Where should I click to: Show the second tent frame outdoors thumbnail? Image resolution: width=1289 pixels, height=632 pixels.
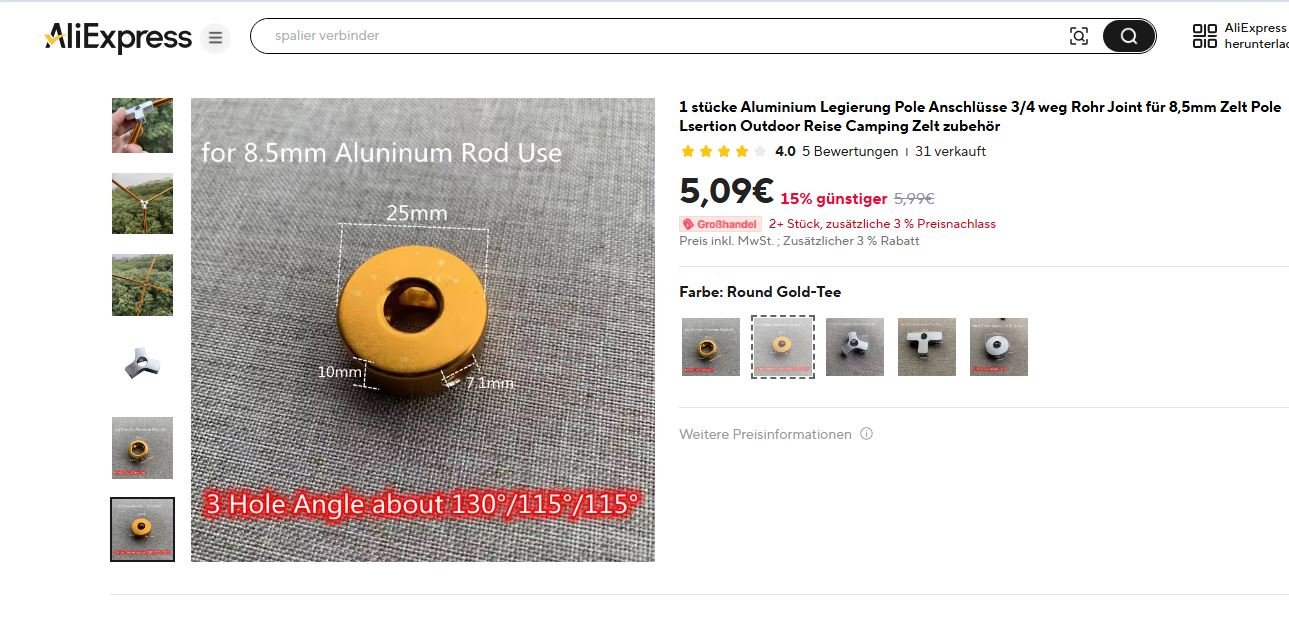point(142,285)
